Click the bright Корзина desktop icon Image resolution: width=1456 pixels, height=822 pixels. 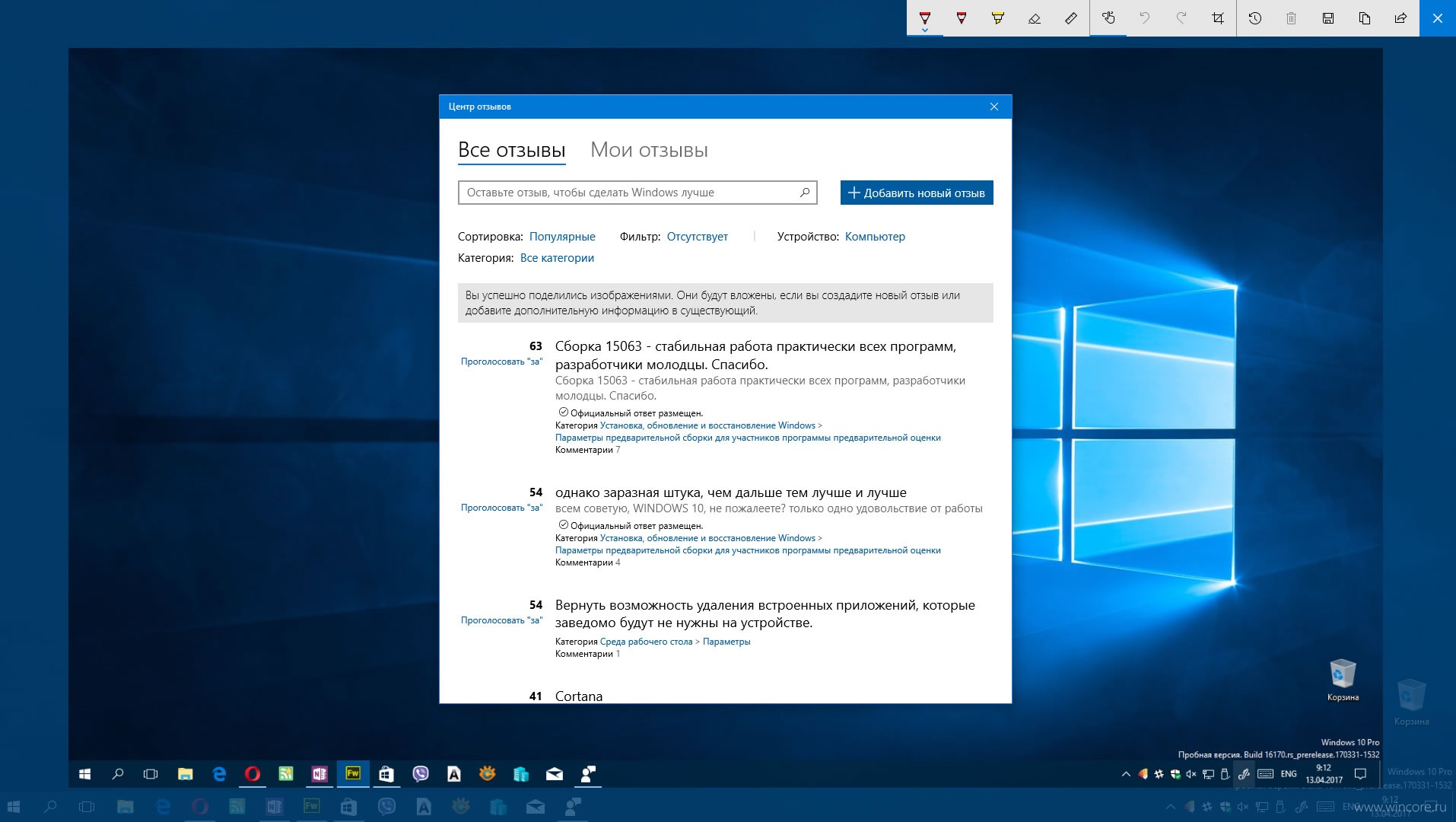(1343, 680)
